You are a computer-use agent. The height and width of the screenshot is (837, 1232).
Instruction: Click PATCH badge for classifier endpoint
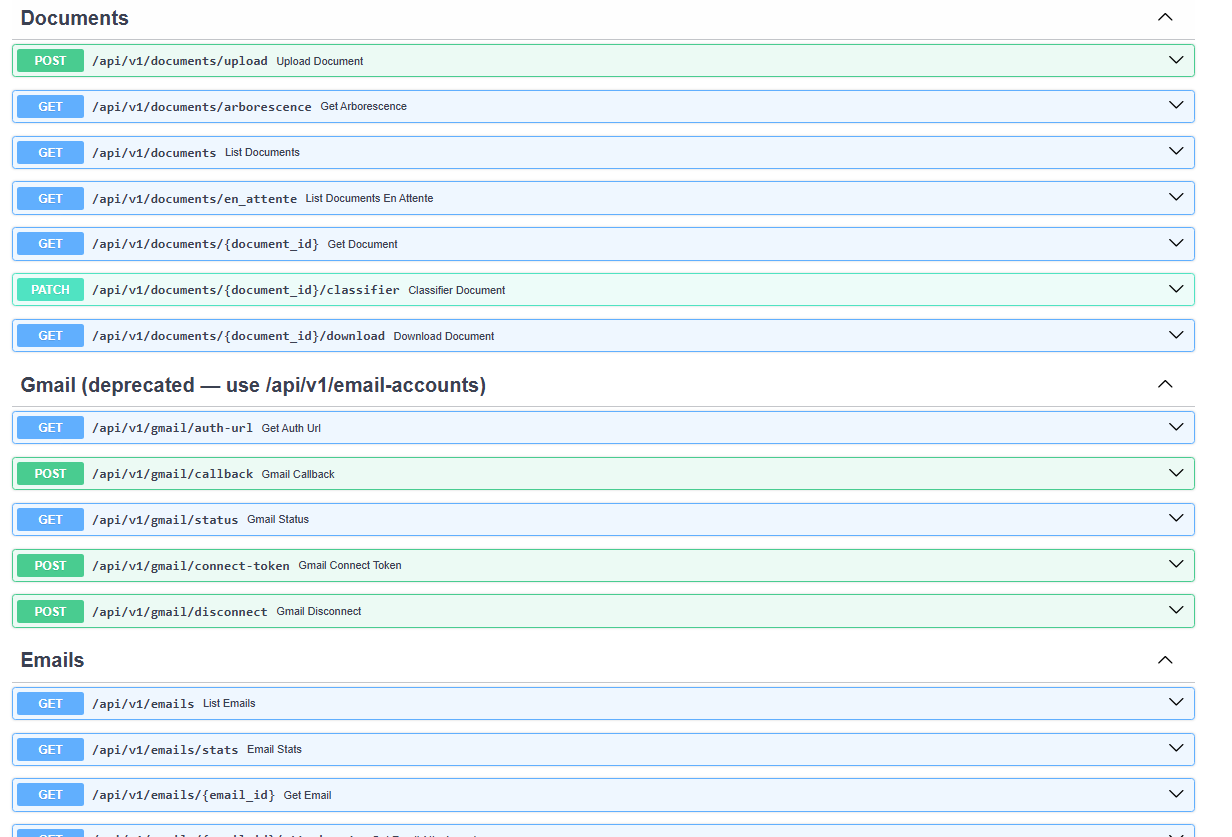[50, 290]
